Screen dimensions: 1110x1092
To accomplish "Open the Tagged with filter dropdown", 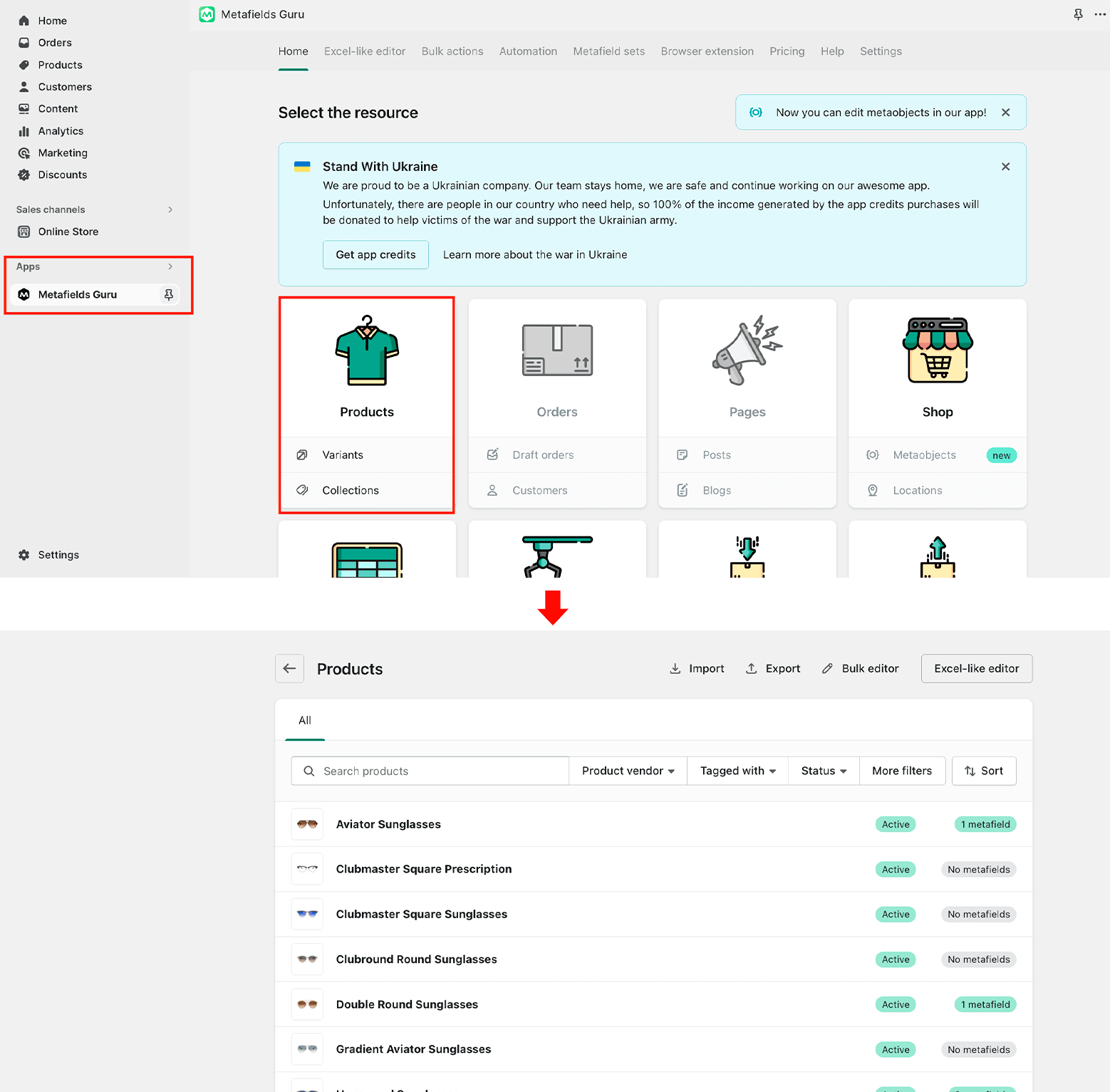I will (x=737, y=771).
